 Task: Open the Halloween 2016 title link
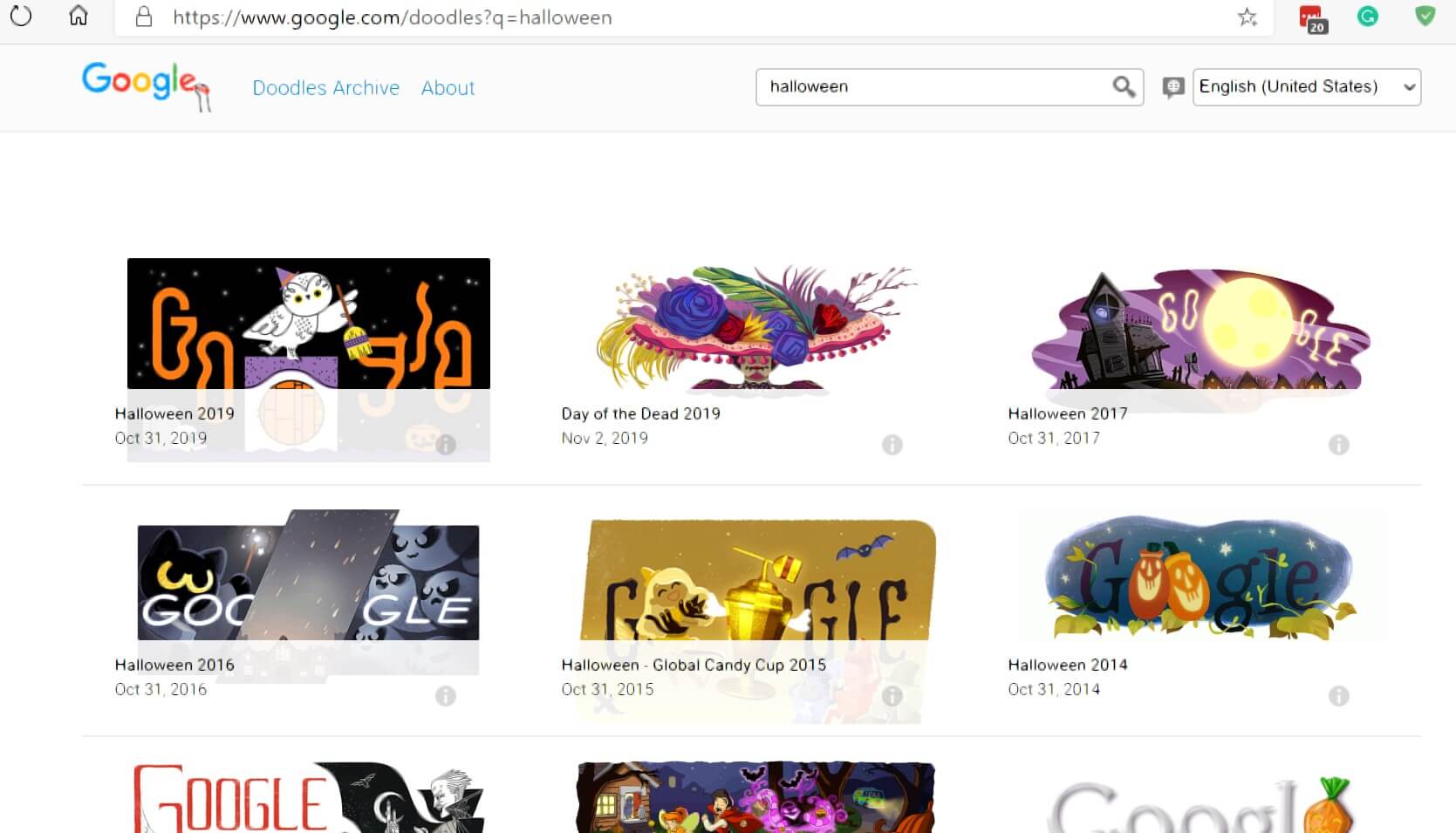[174, 665]
